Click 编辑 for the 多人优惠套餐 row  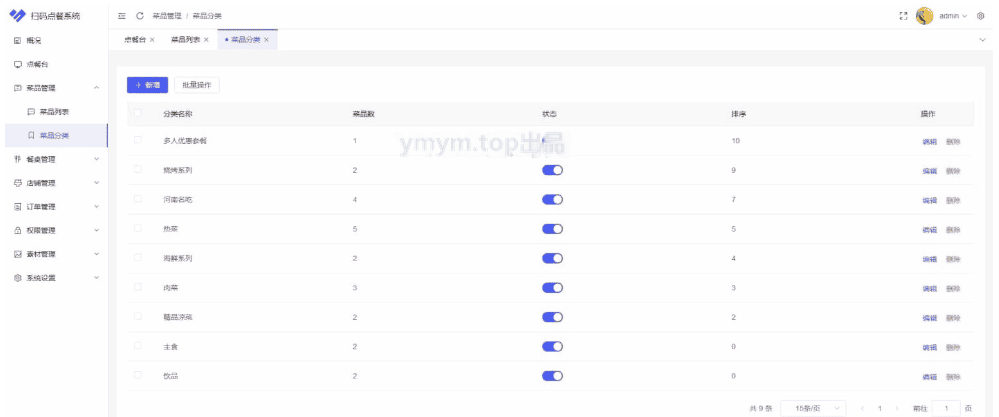point(930,141)
